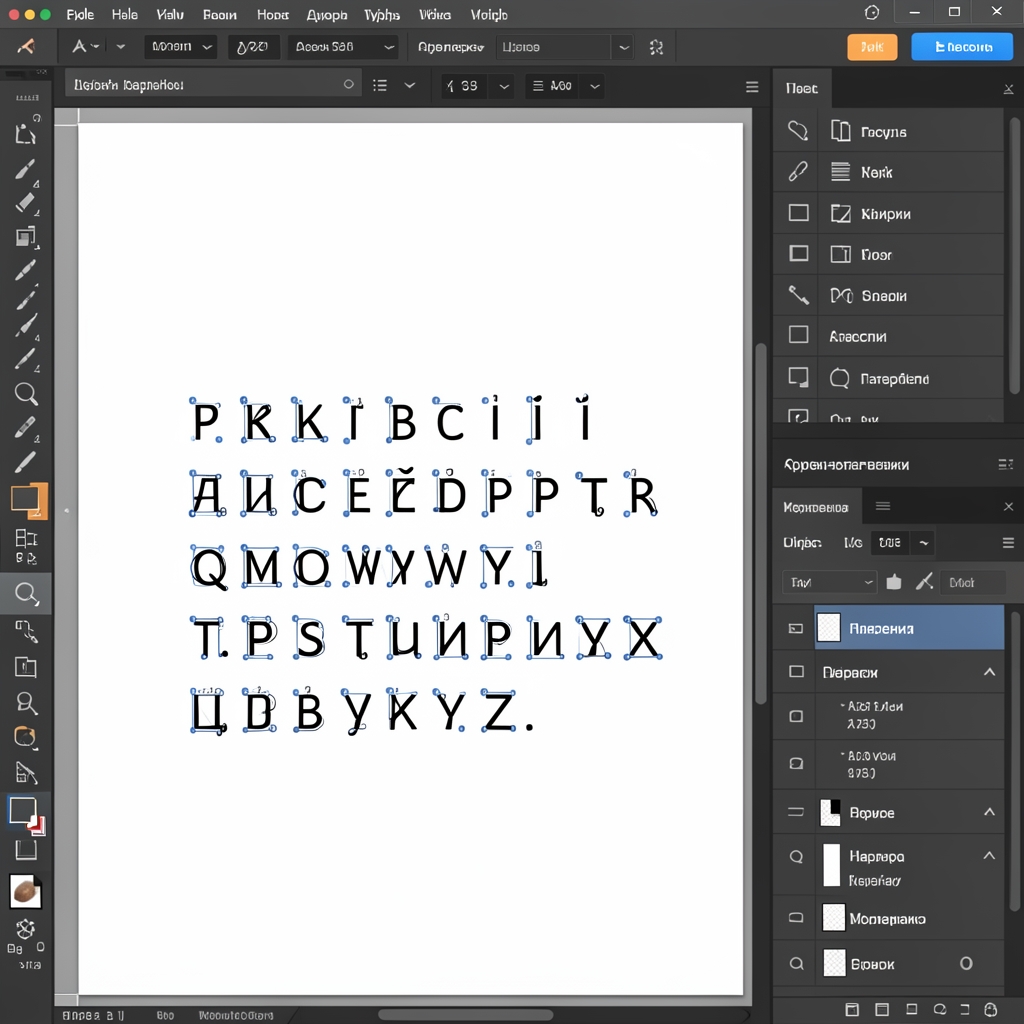Open the Monorn dropdown in top toolbar
Viewport: 1024px width, 1024px height.
pos(180,46)
